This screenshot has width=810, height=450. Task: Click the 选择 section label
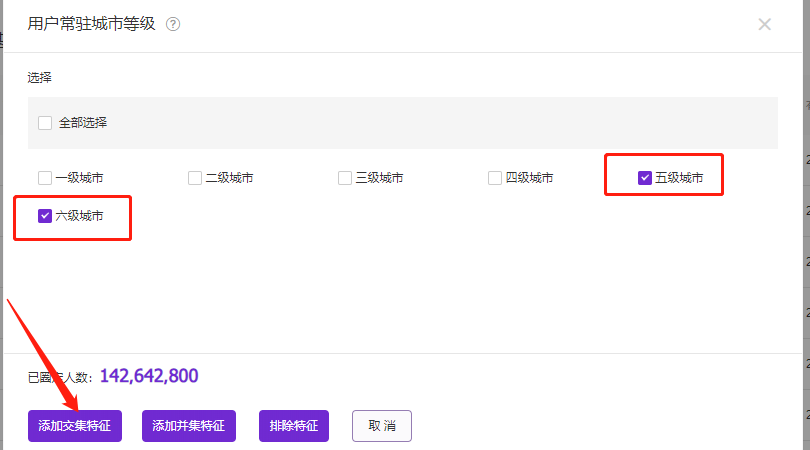coord(40,77)
